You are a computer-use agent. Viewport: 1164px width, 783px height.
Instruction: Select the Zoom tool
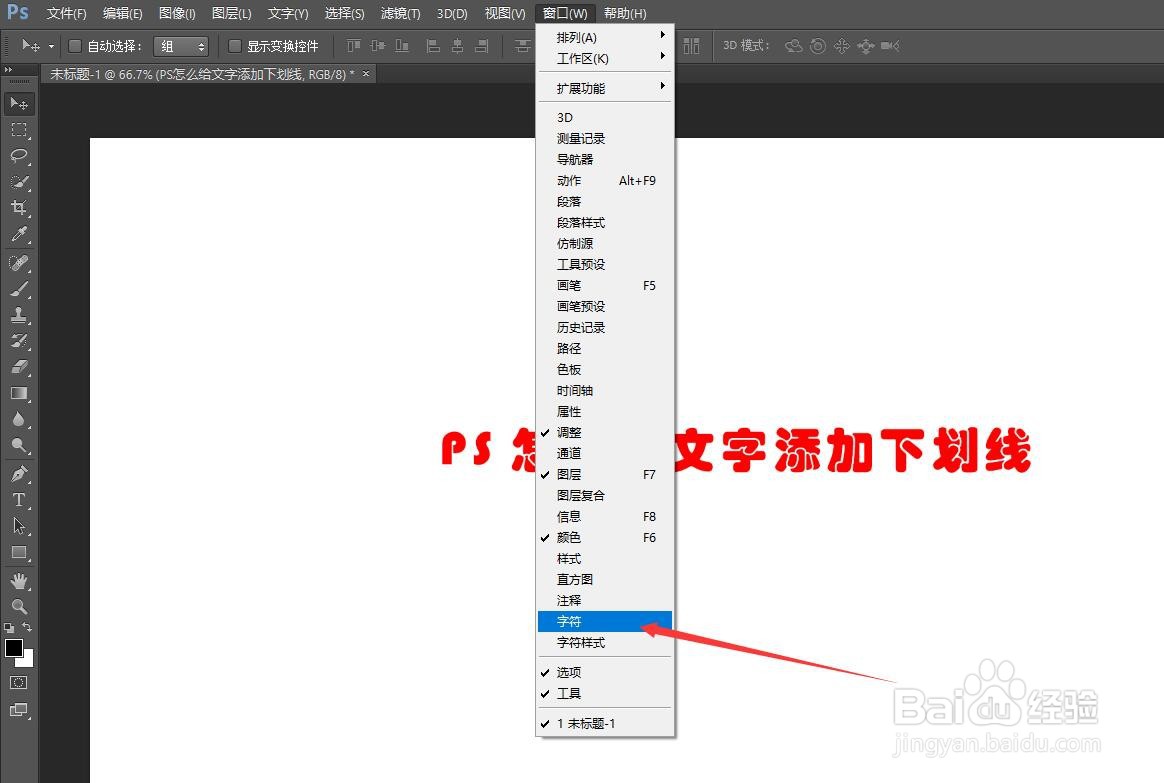(19, 607)
